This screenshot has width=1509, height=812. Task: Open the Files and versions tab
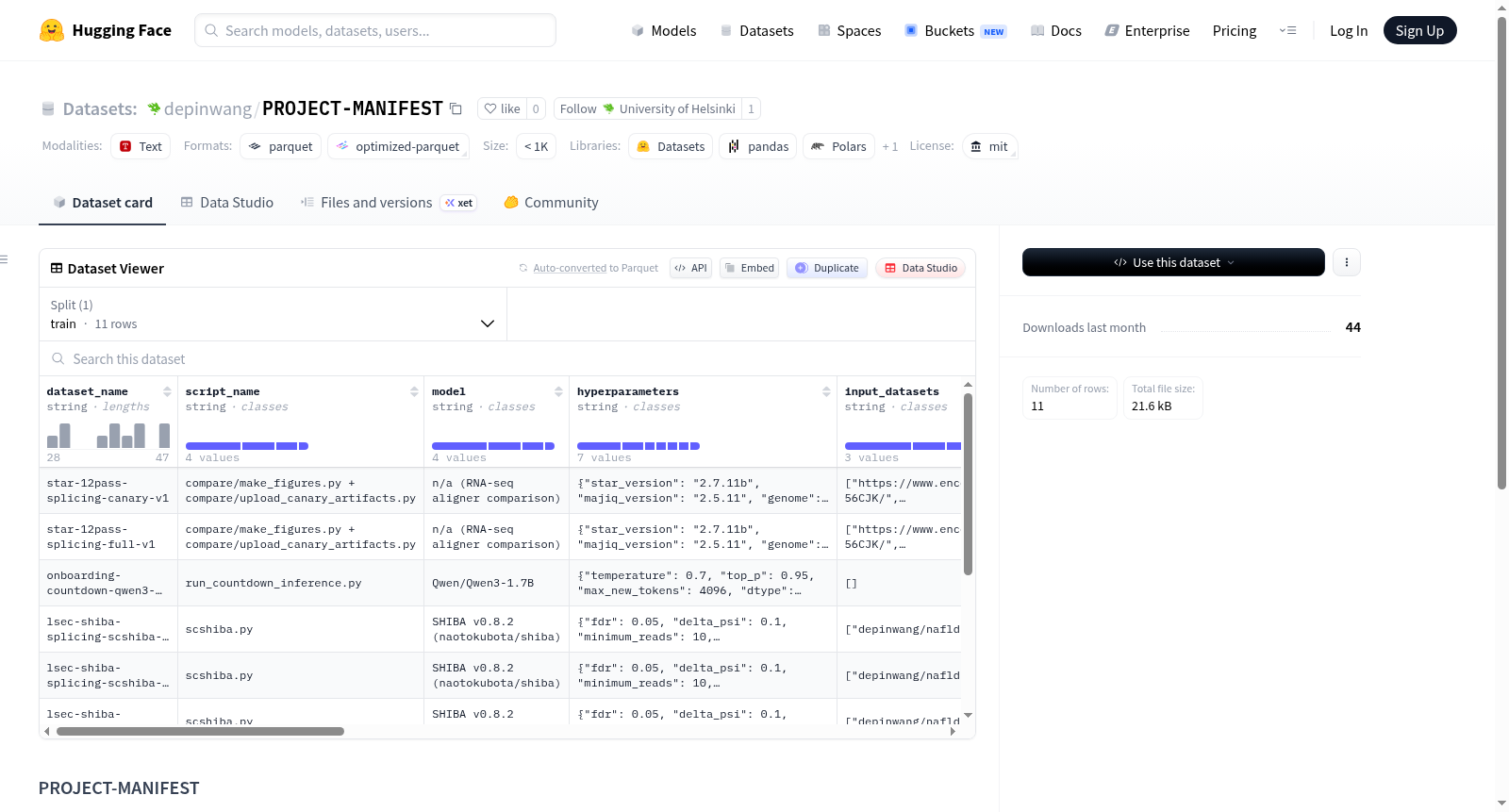coord(389,203)
